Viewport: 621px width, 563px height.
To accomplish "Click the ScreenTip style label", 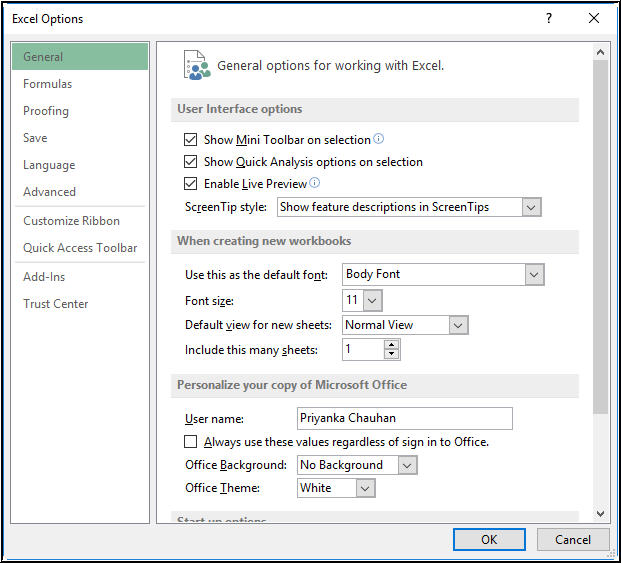I will 226,207.
